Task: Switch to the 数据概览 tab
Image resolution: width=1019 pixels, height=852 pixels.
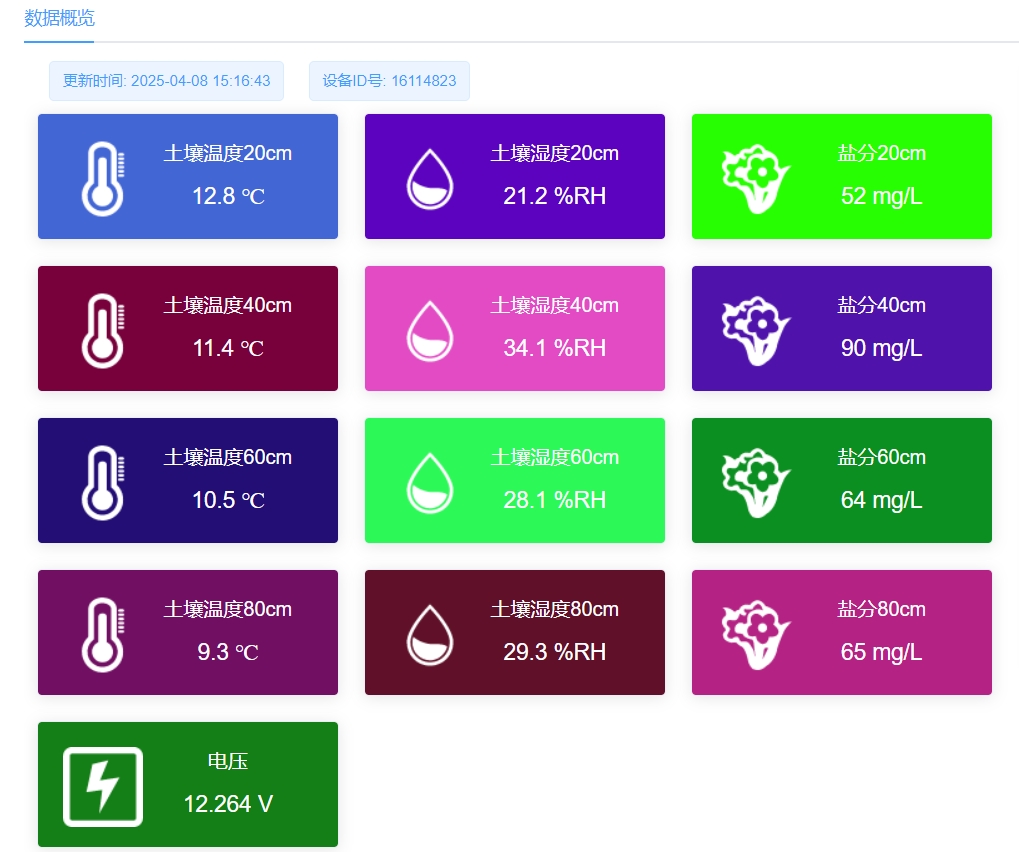Action: coord(59,19)
